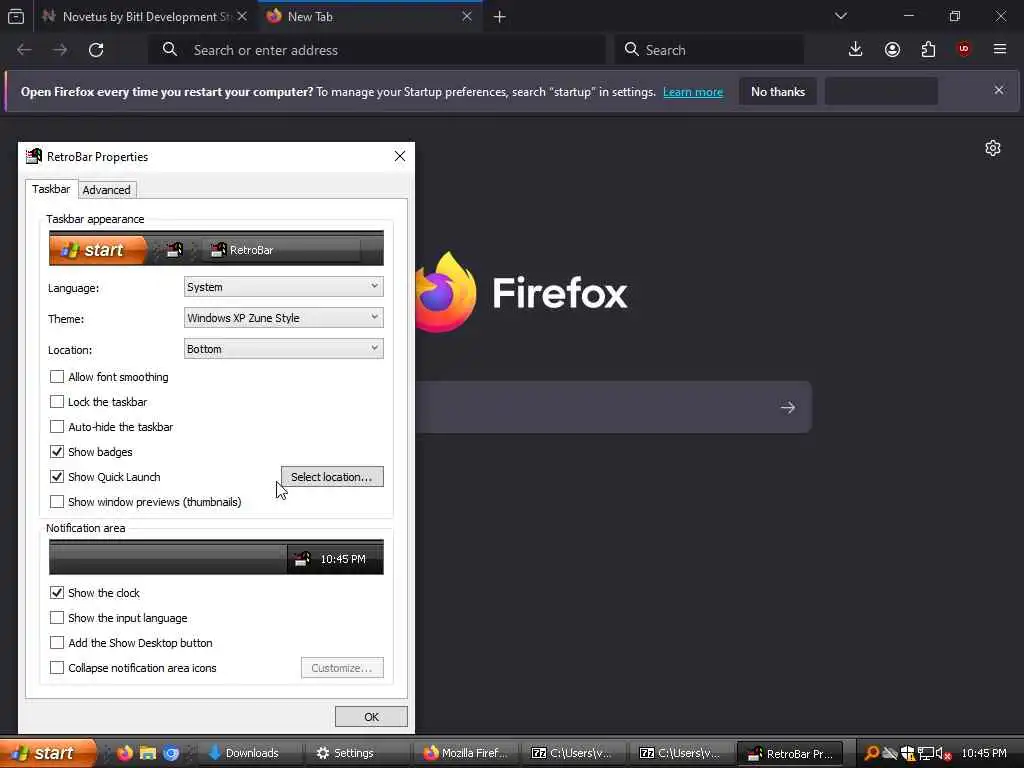The image size is (1024, 768).
Task: Click the taskbar clock showing 10:45 PM
Action: pos(984,753)
